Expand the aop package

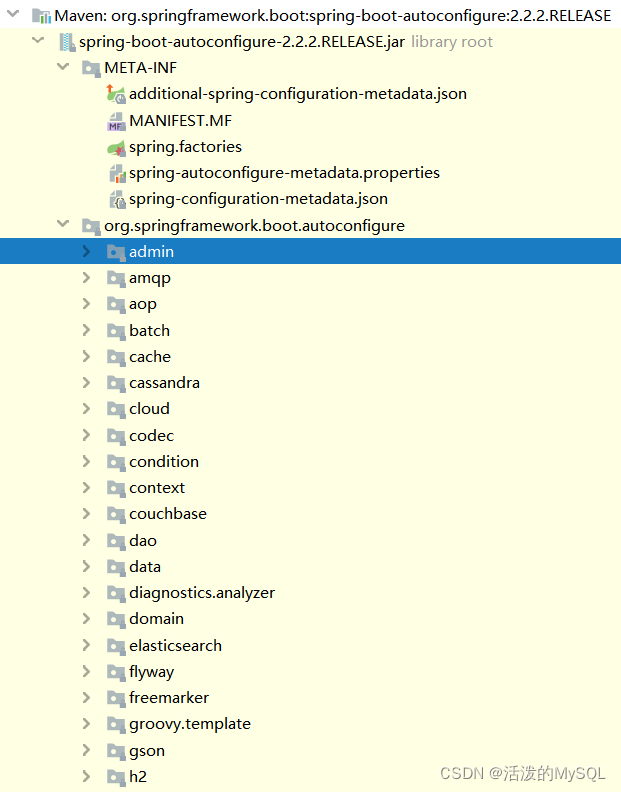(86, 304)
